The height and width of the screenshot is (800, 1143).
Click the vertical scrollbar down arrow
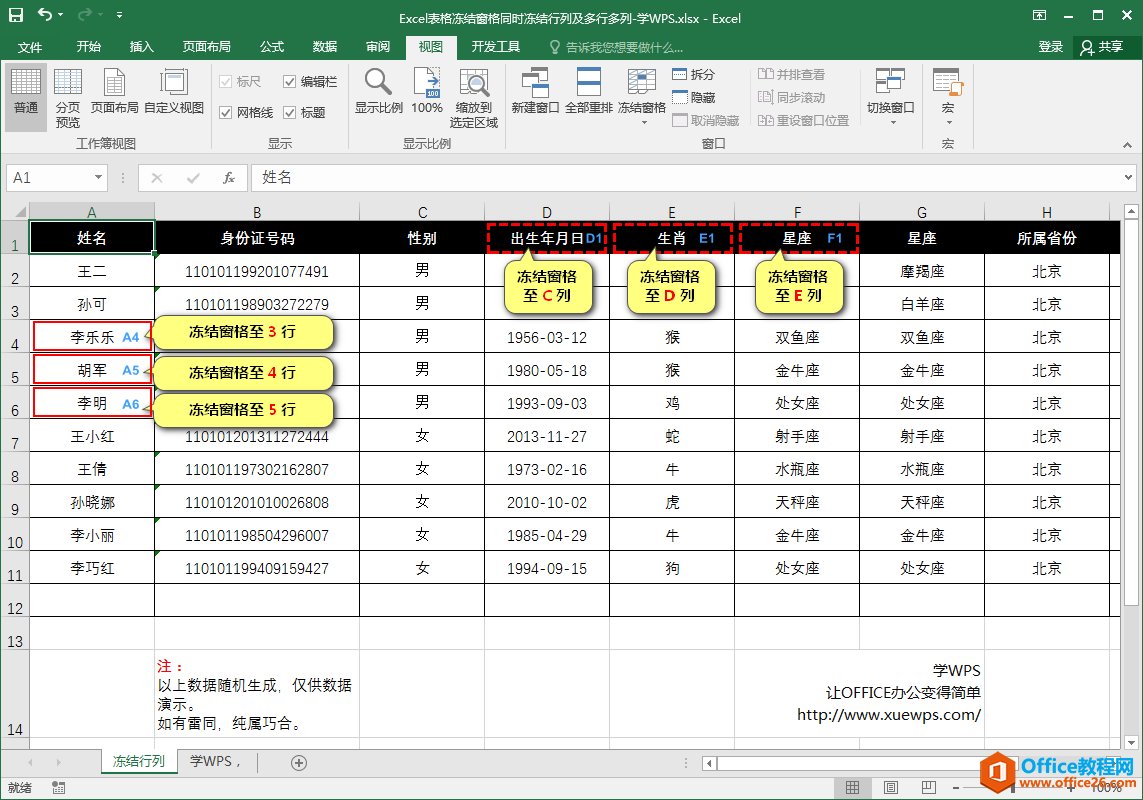click(1131, 742)
